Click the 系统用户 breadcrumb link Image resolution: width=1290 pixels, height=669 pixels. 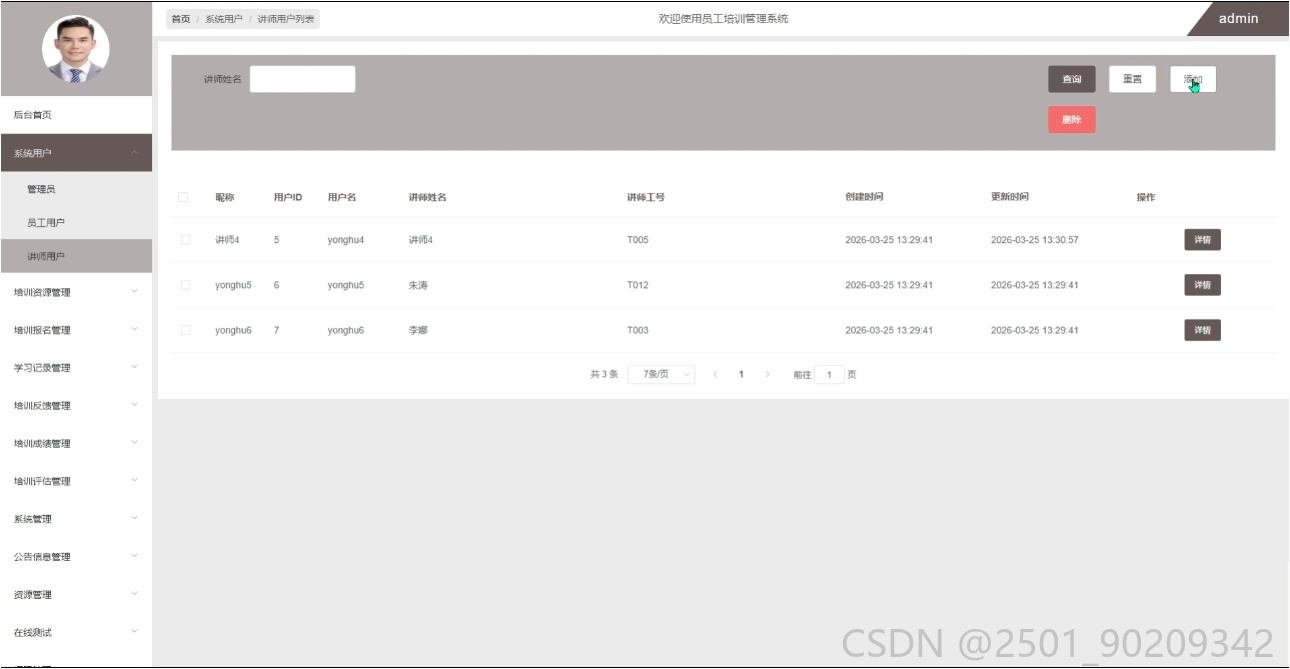224,19
